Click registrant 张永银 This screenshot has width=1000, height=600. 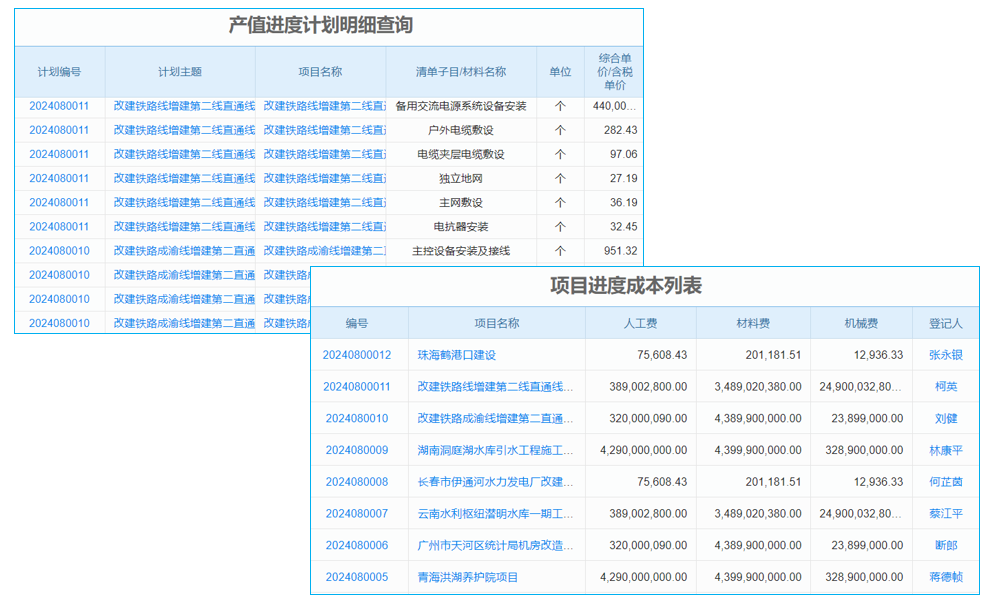(945, 355)
